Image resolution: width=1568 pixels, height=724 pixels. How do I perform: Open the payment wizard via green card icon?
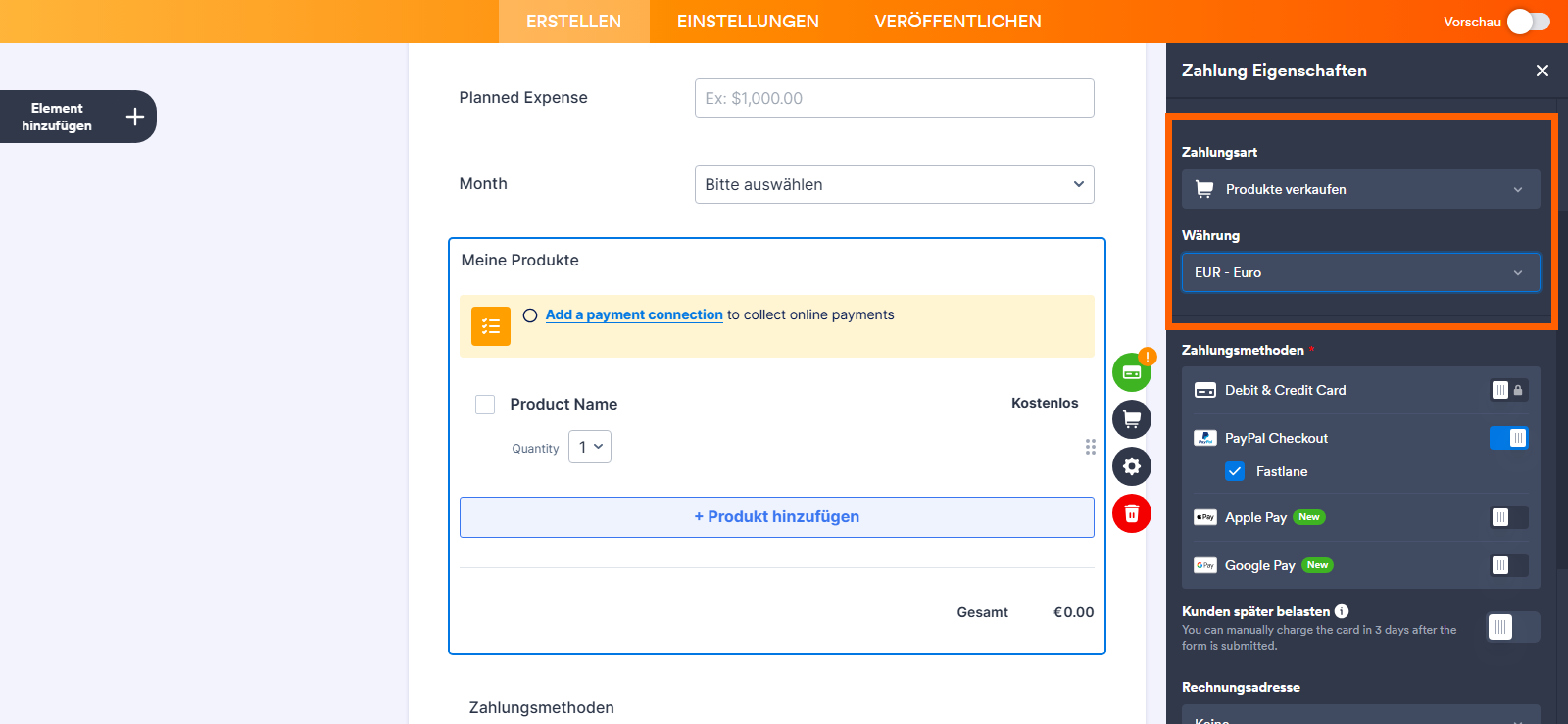[x=1131, y=371]
